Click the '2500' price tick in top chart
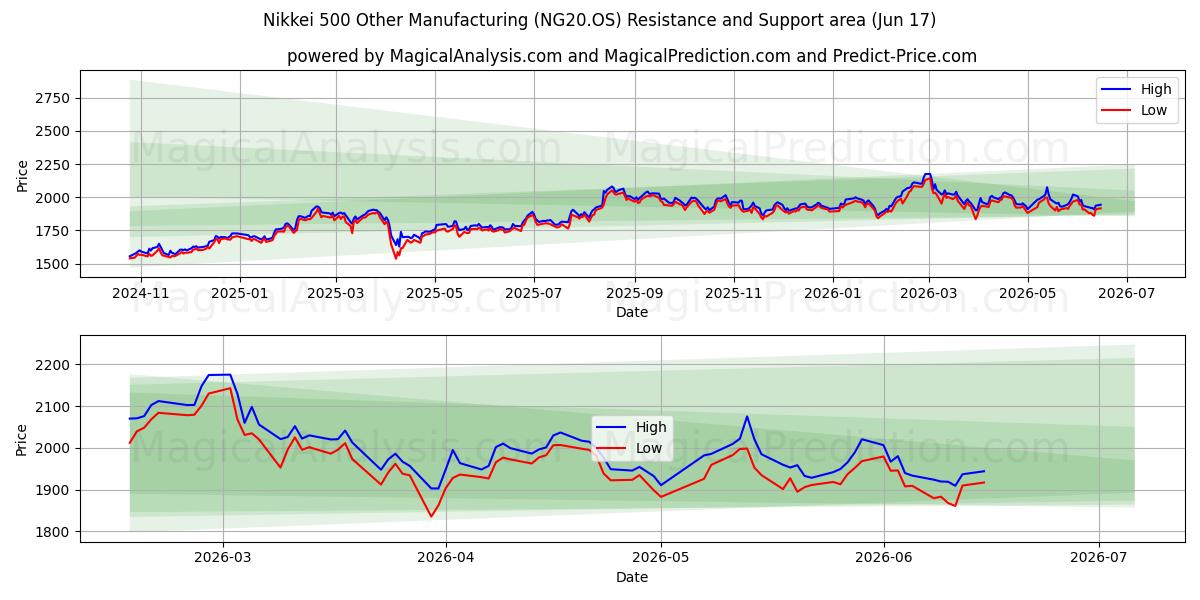 (x=50, y=131)
